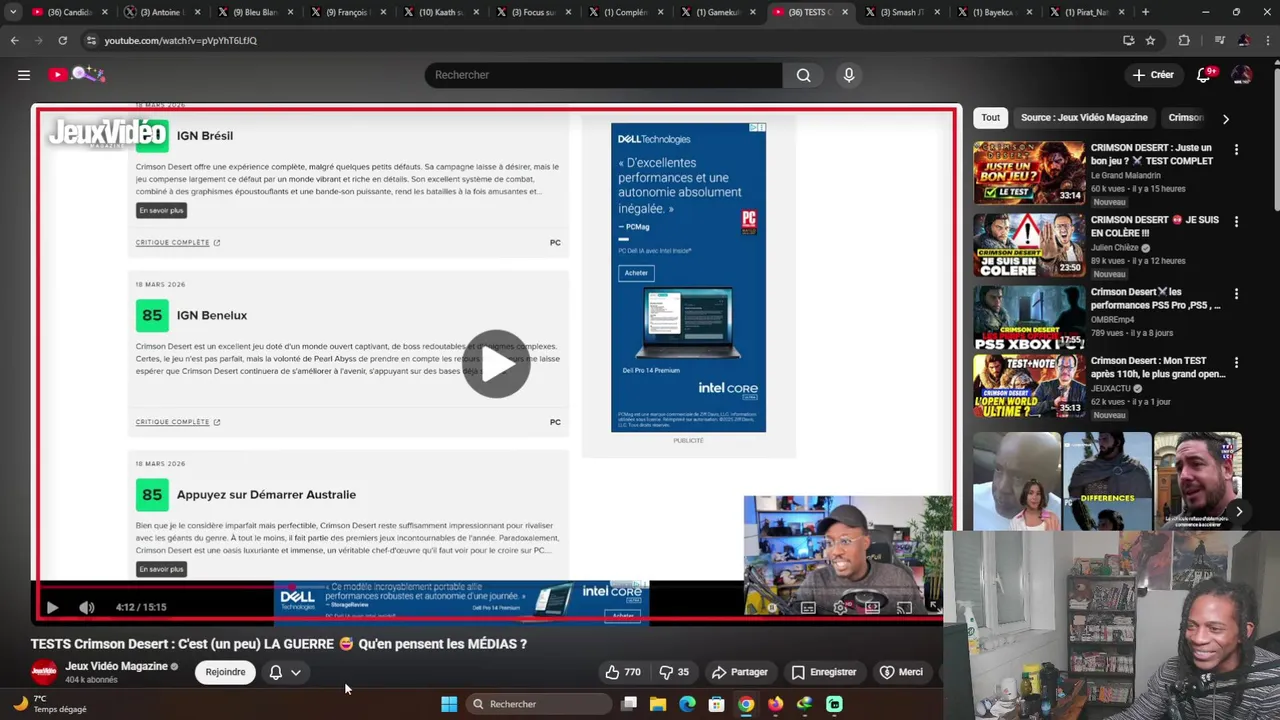Select the Source : Jeux Vidéo Magazine chip
This screenshot has width=1280, height=720.
point(1083,118)
